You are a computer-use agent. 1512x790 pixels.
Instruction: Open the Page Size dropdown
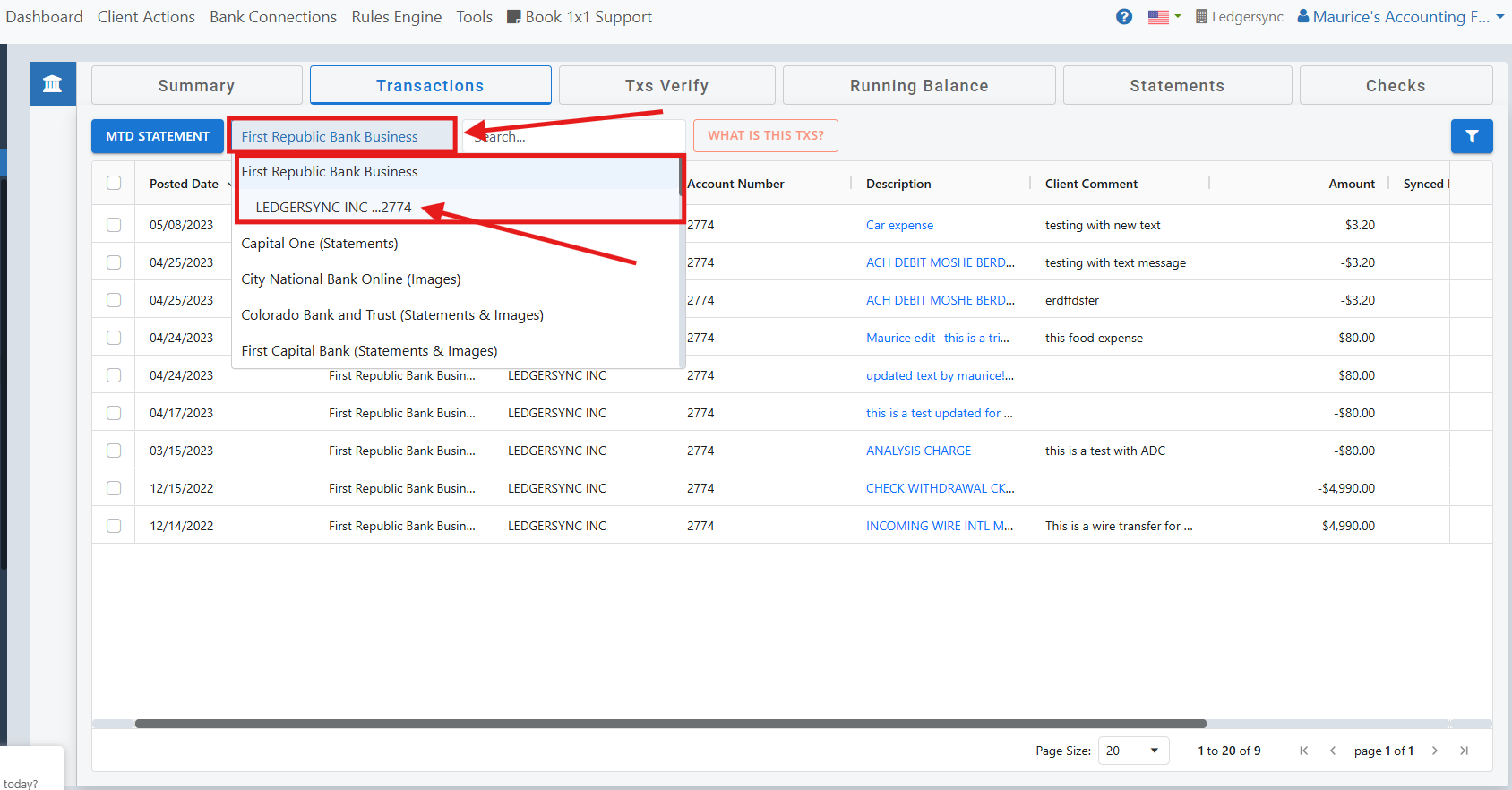(x=1133, y=751)
